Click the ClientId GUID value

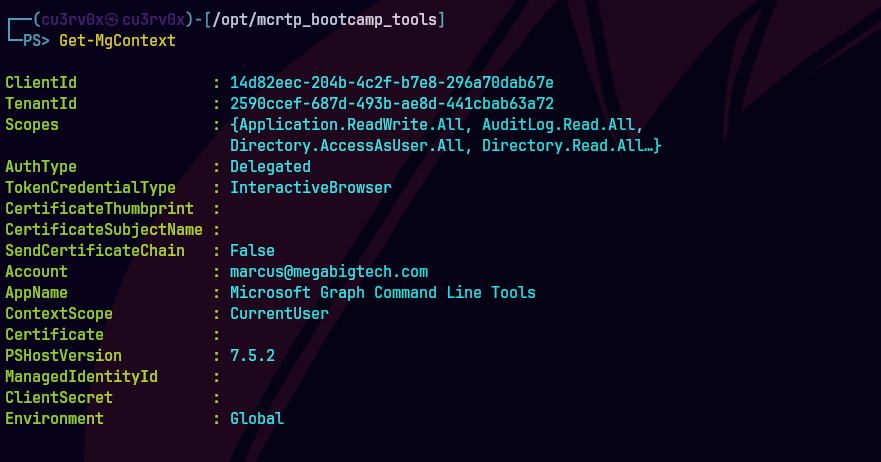[392, 82]
